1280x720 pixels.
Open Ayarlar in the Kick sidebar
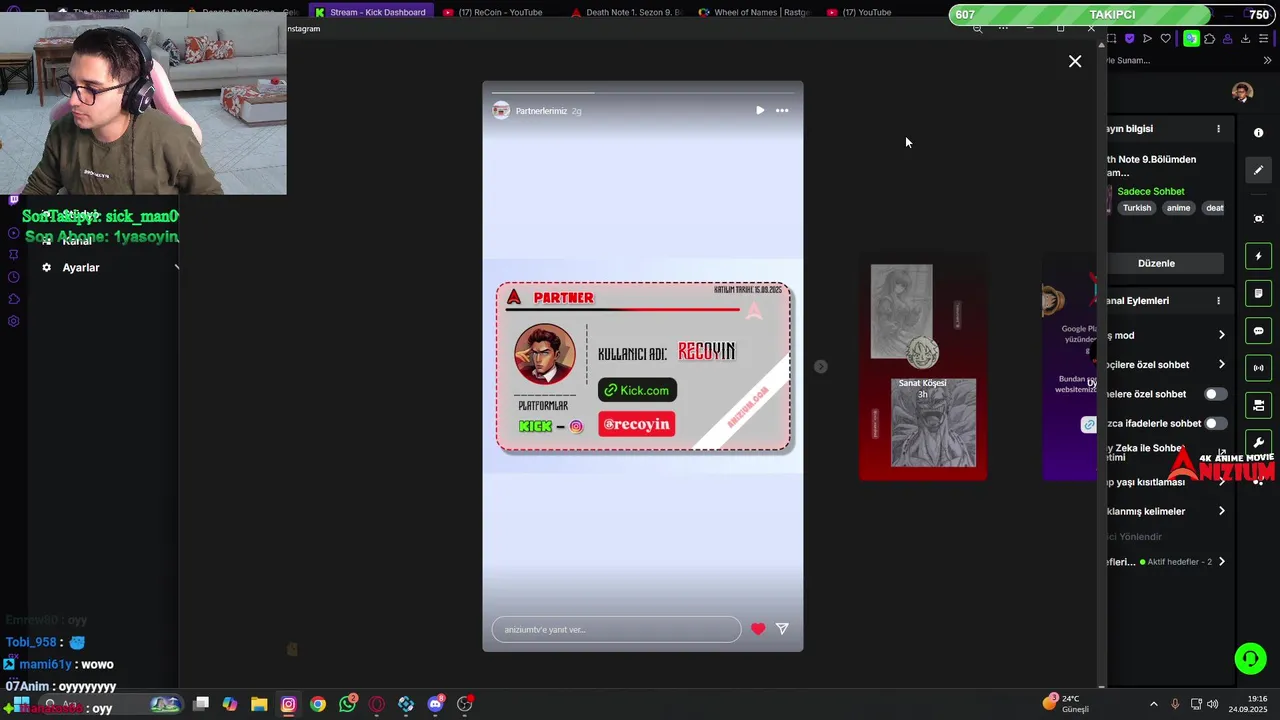80,268
